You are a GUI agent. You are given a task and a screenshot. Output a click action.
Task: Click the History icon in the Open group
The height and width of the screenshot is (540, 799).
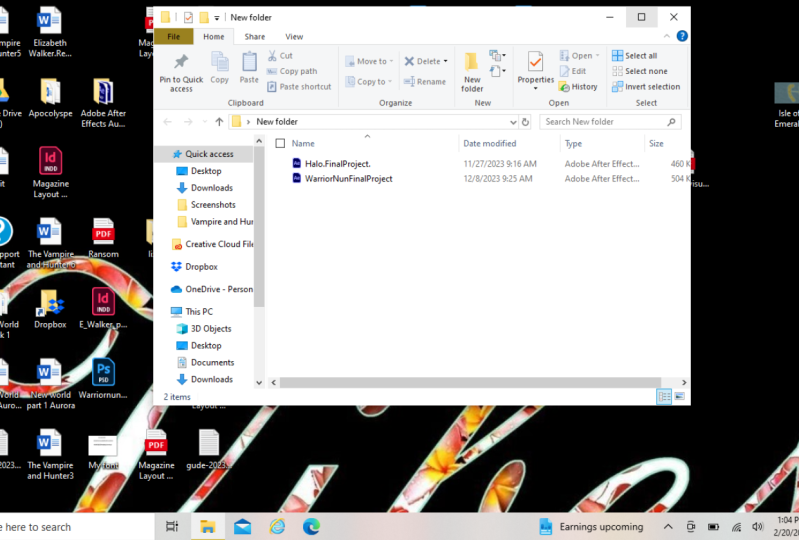[578, 87]
